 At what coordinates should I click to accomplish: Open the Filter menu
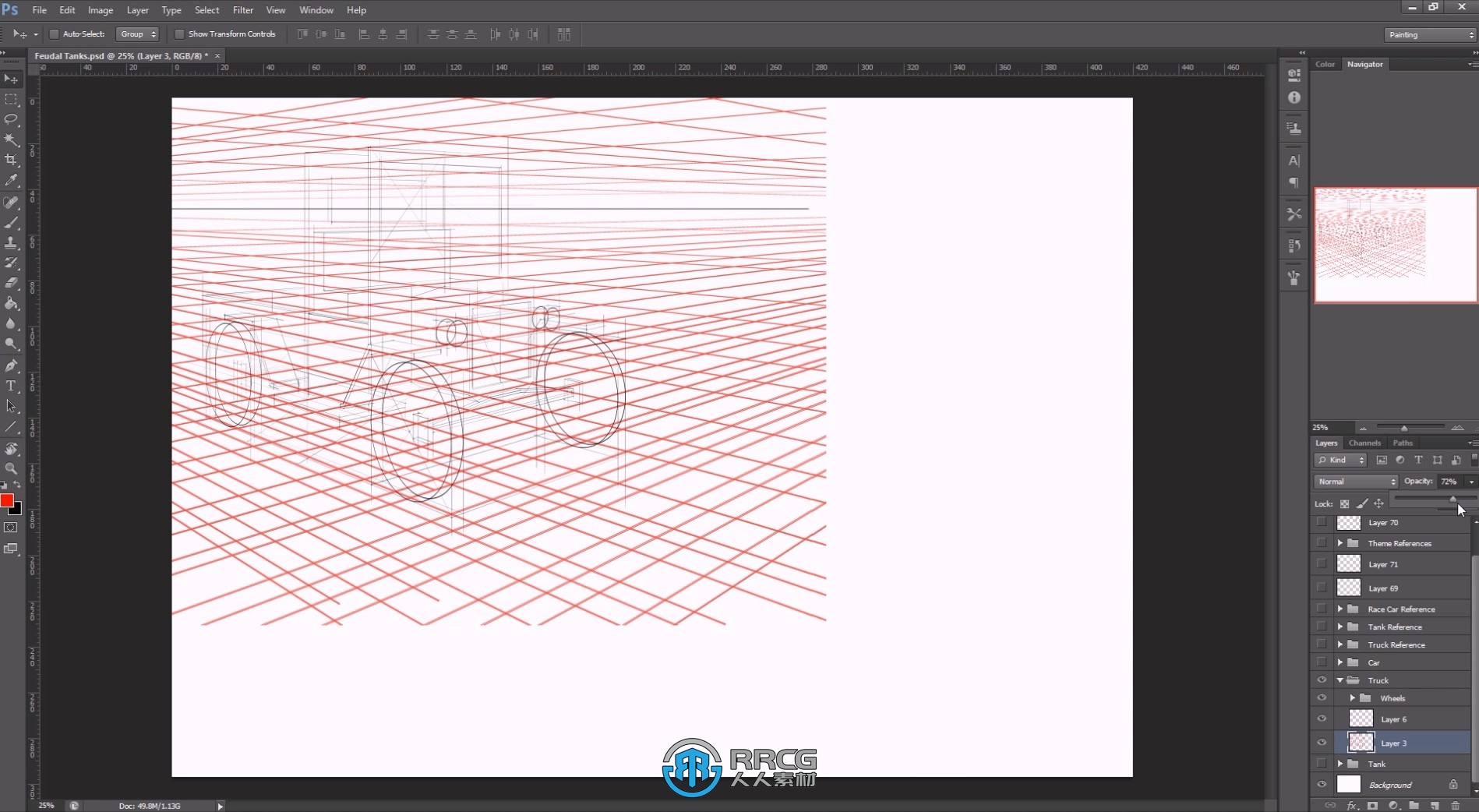(243, 10)
